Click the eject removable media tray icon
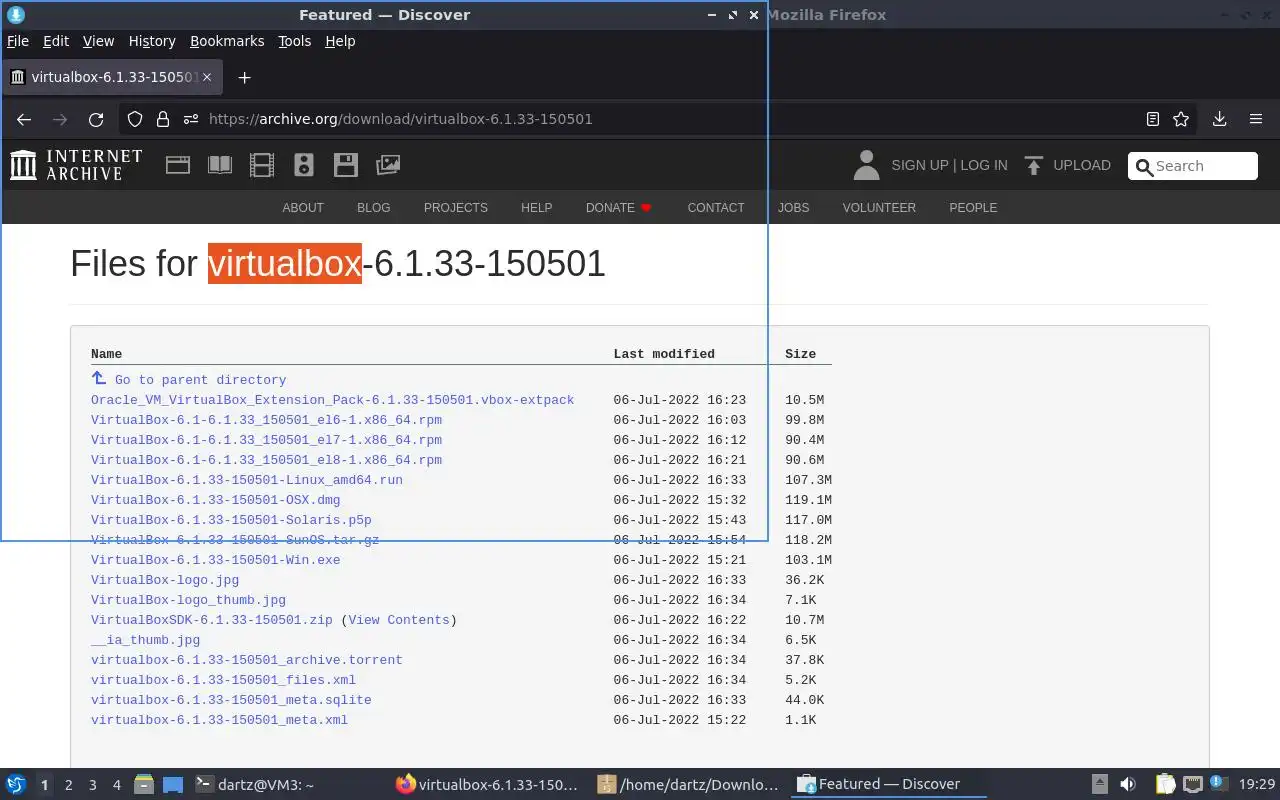The width and height of the screenshot is (1280, 800). click(1099, 784)
